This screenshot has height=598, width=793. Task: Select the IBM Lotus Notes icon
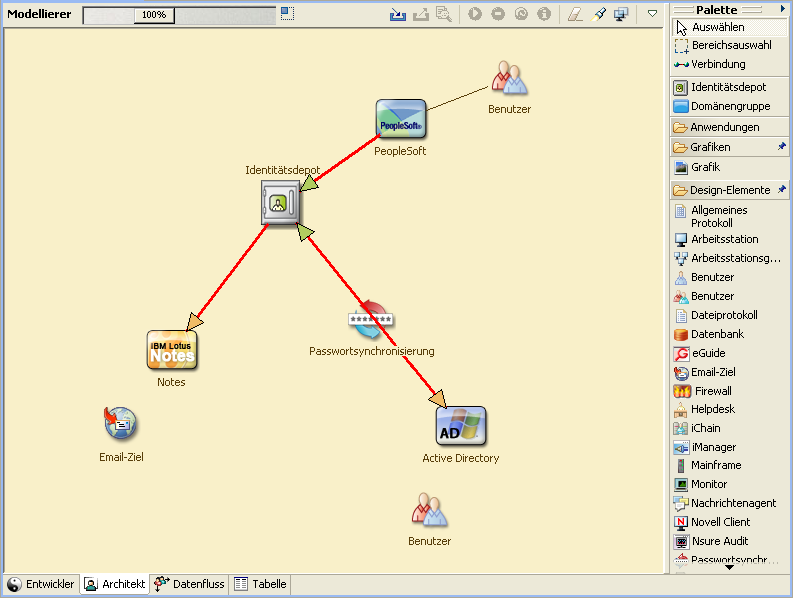pos(172,350)
